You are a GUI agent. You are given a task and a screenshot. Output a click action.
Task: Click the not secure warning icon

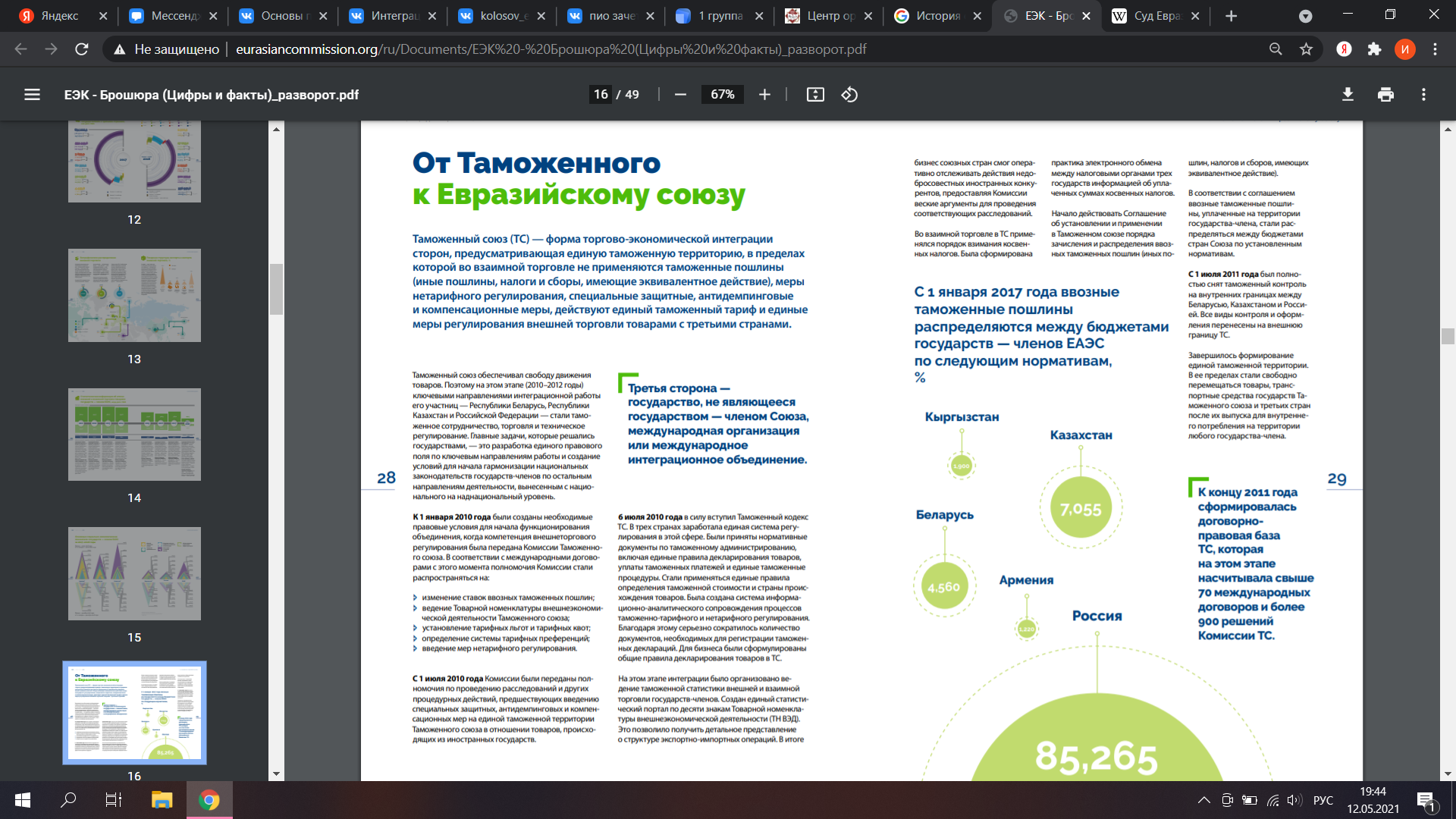click(119, 49)
